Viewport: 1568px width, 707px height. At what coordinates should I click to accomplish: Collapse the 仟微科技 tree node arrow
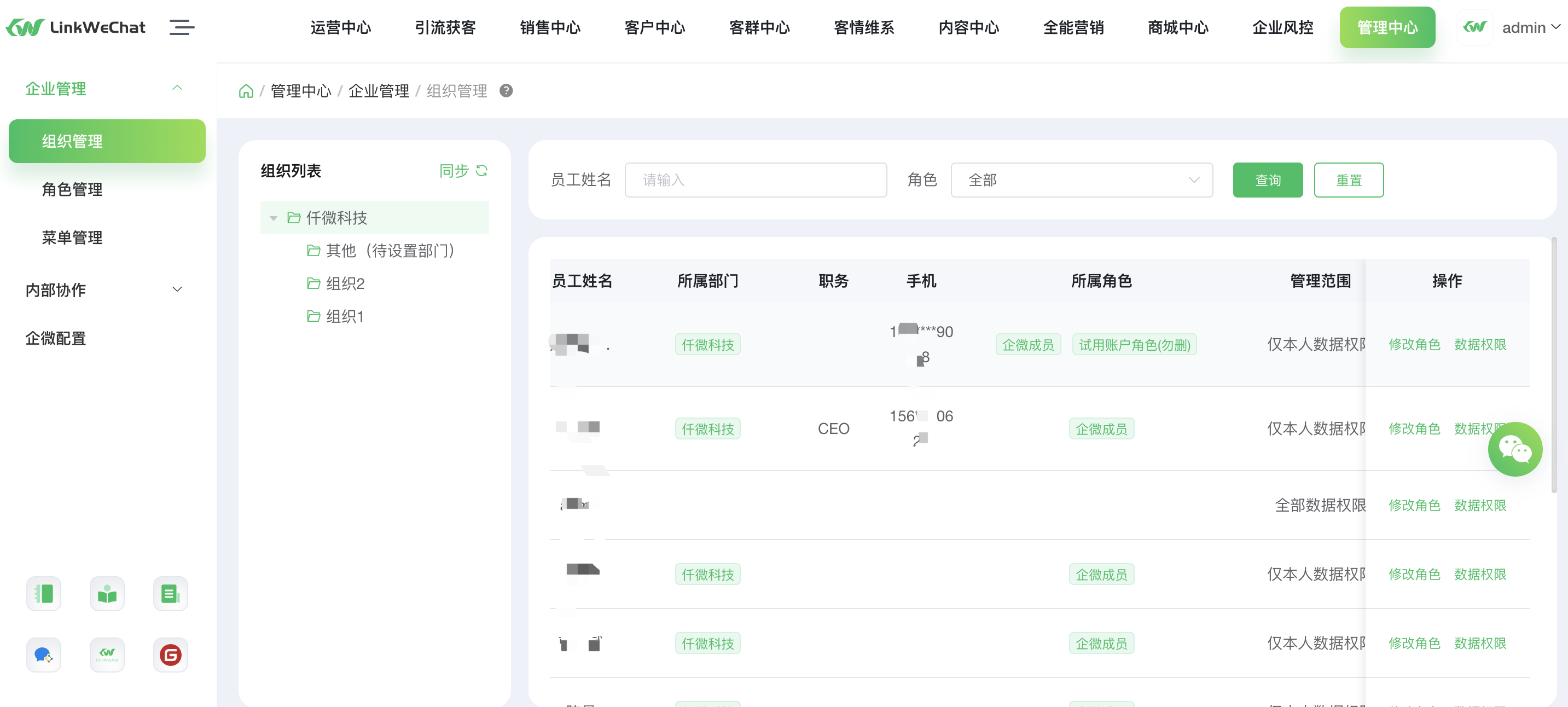[x=274, y=218]
